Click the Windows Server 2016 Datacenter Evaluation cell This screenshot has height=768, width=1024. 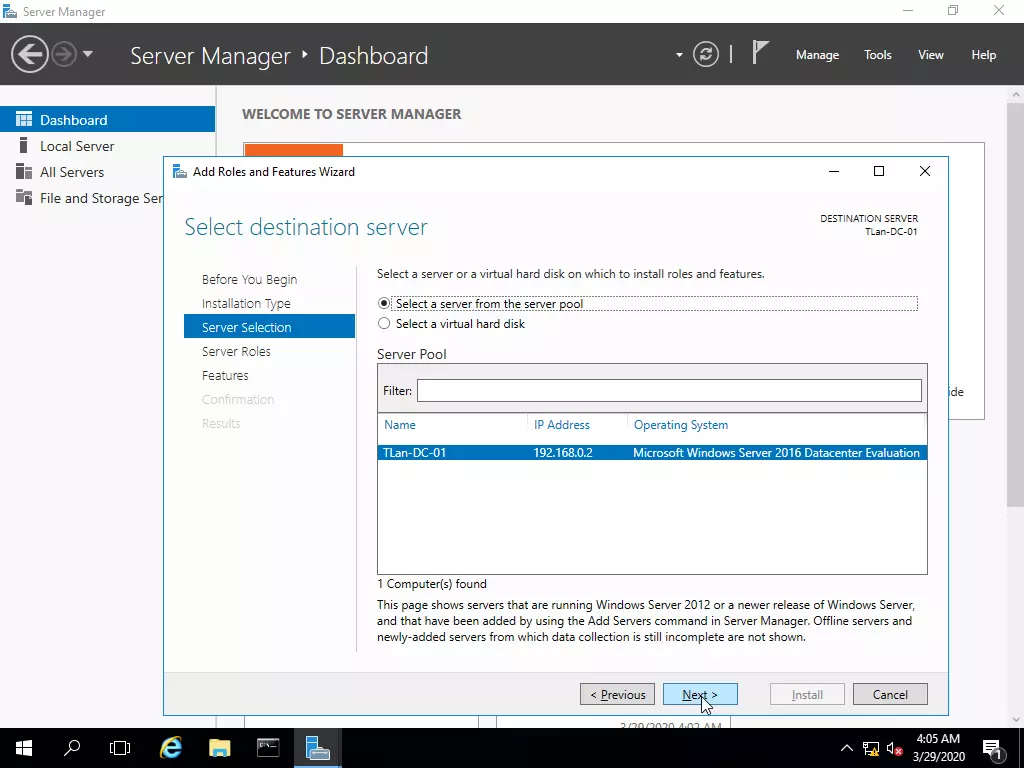pos(776,453)
